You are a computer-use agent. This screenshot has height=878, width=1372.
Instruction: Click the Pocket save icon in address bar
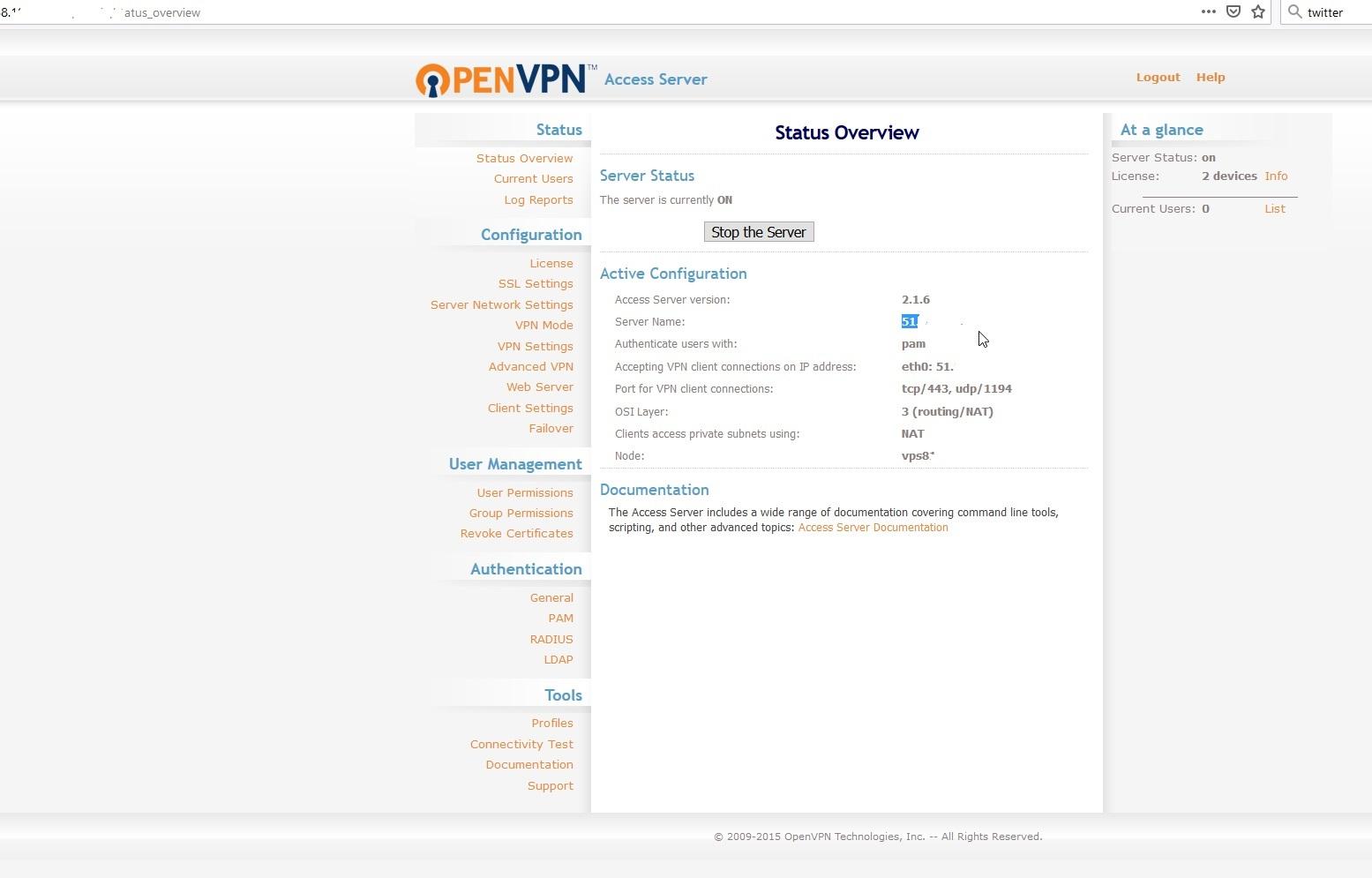pyautogui.click(x=1233, y=11)
